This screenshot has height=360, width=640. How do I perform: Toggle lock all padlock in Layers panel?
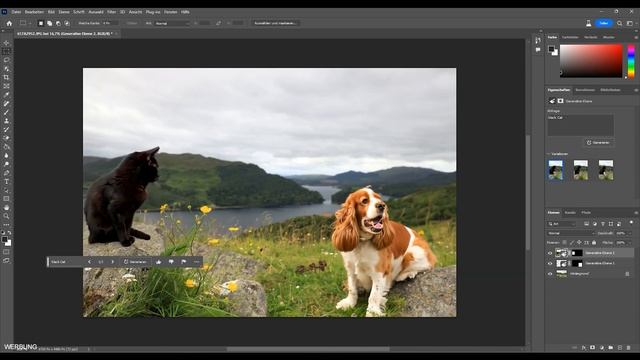594,242
